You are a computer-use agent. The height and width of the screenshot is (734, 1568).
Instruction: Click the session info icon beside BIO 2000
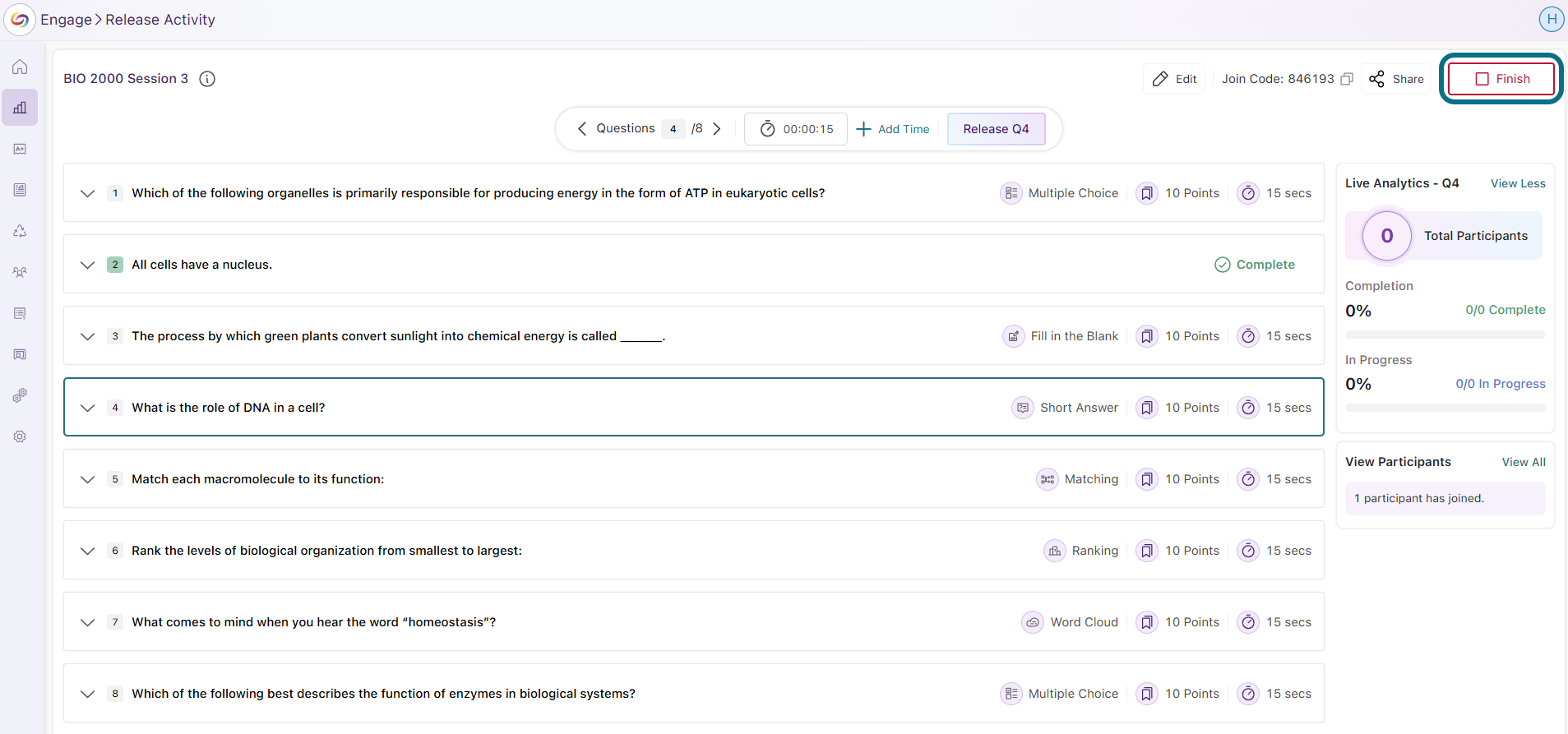[x=207, y=79]
